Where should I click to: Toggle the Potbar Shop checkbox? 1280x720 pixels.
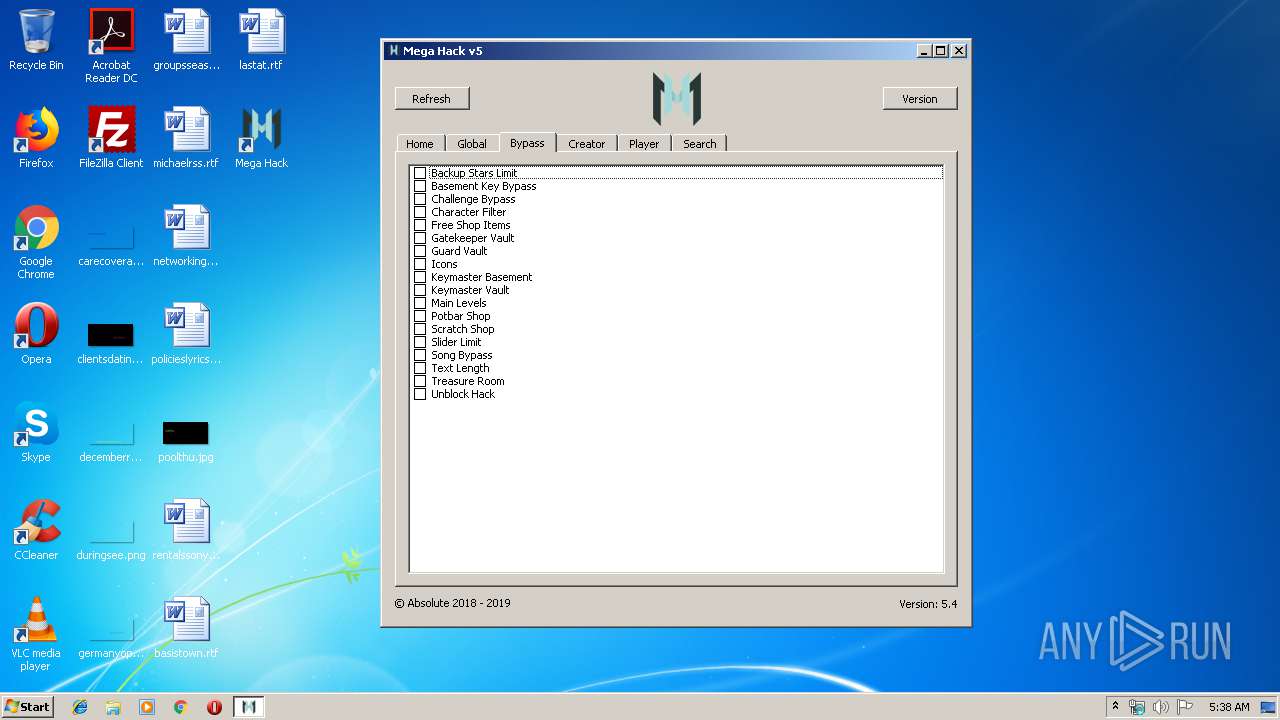coord(420,316)
